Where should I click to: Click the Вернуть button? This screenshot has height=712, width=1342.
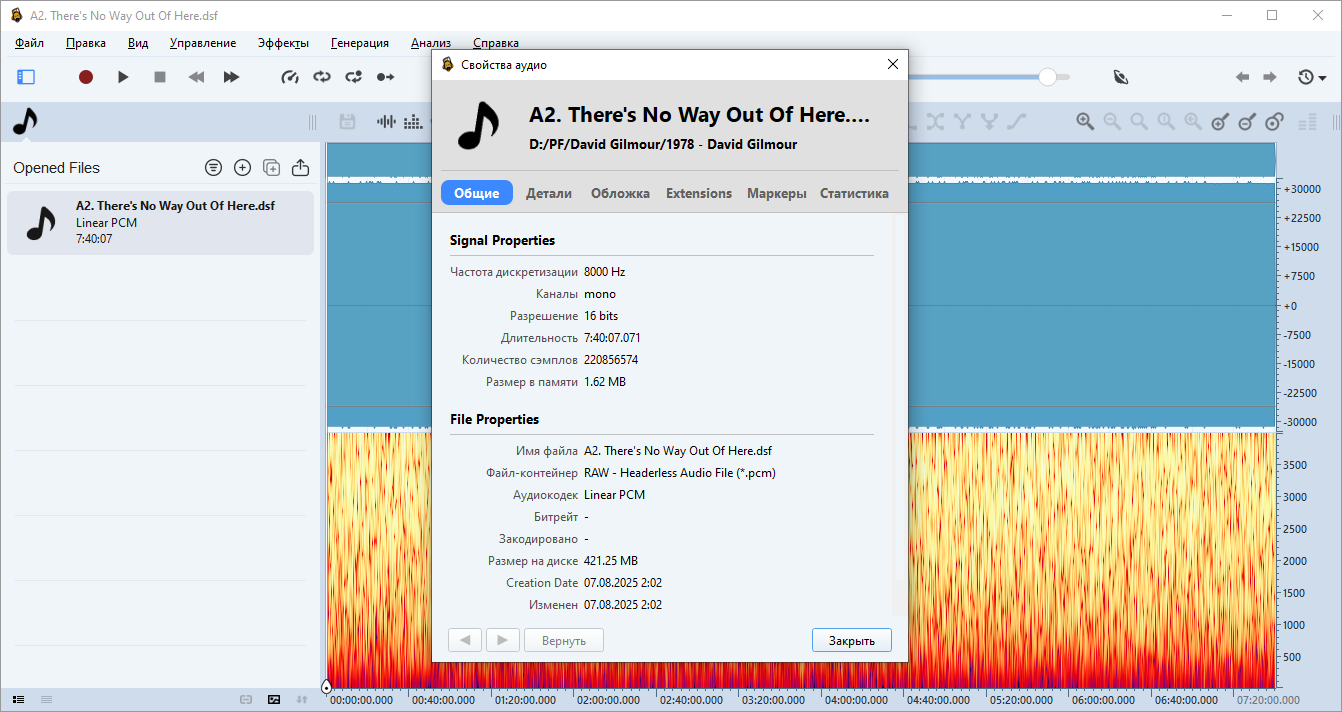(564, 640)
